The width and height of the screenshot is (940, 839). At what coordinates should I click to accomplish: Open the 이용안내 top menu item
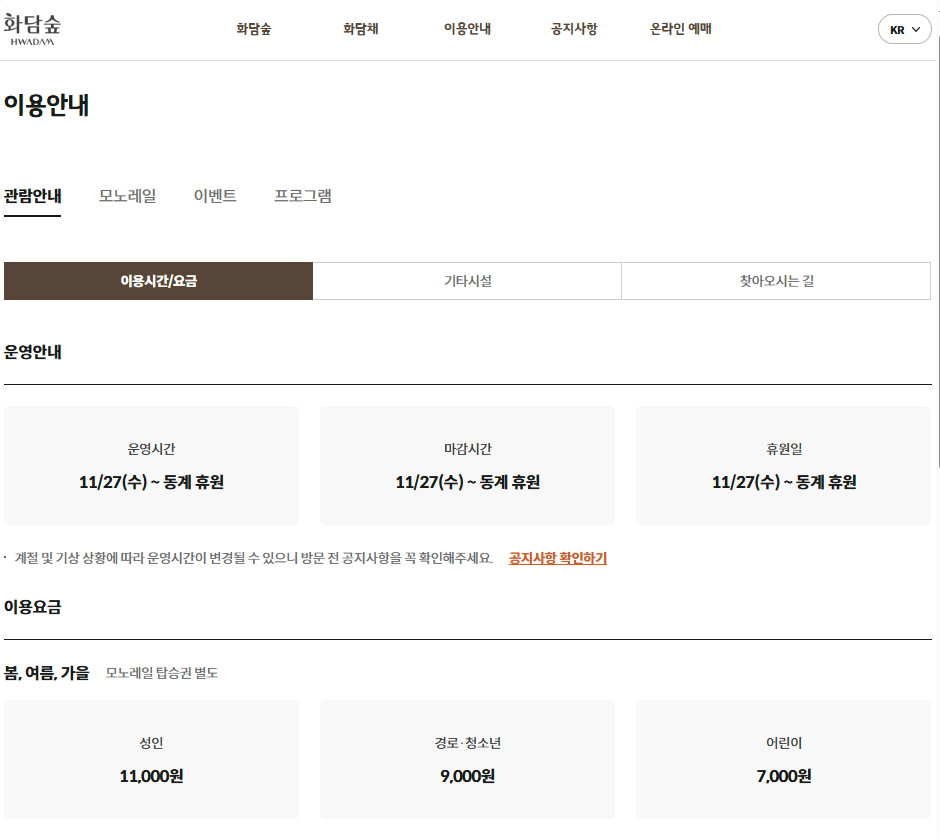(467, 29)
